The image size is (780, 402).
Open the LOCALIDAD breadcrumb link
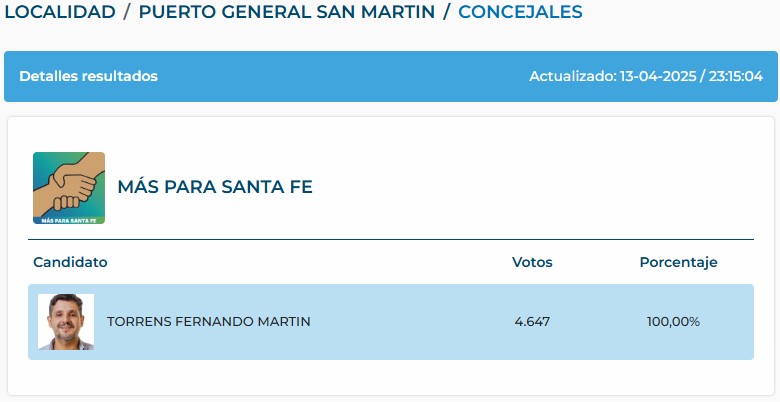[x=60, y=11]
